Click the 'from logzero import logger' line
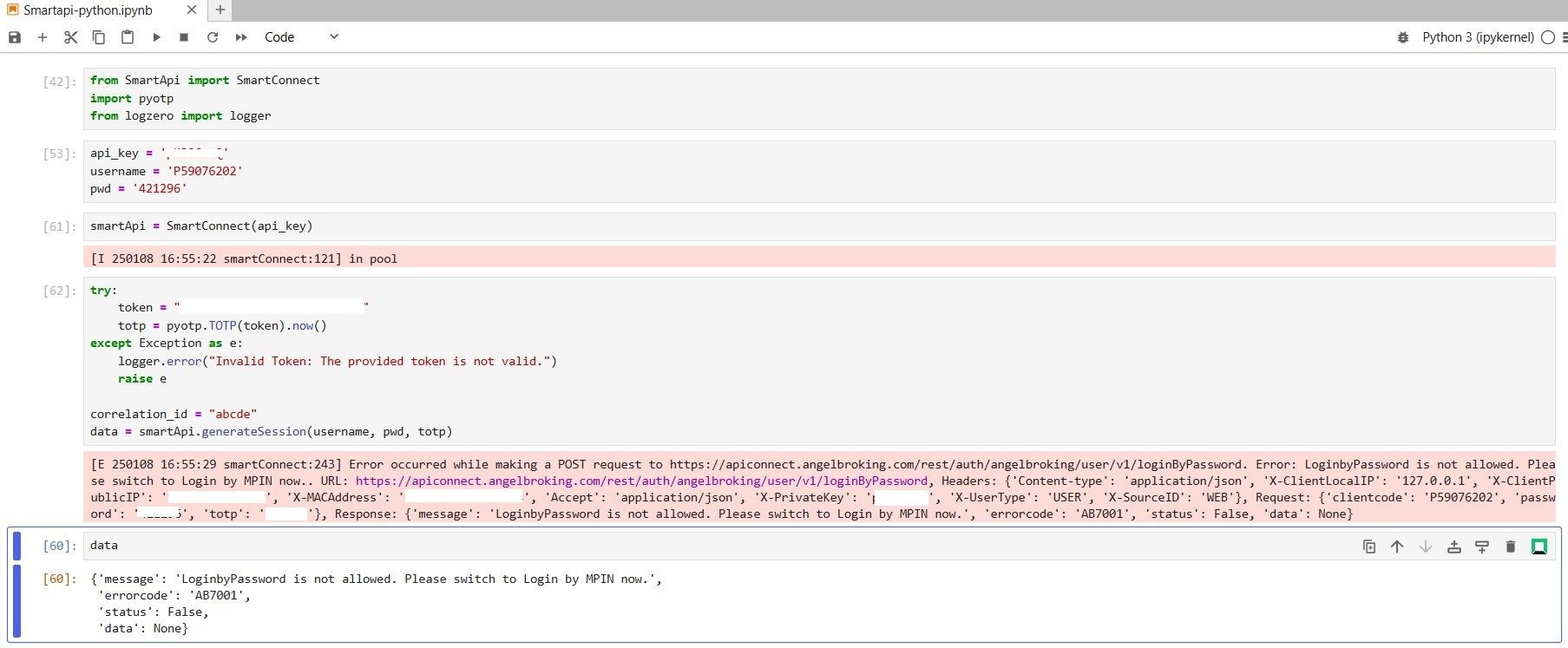Image resolution: width=1568 pixels, height=648 pixels. click(x=180, y=116)
